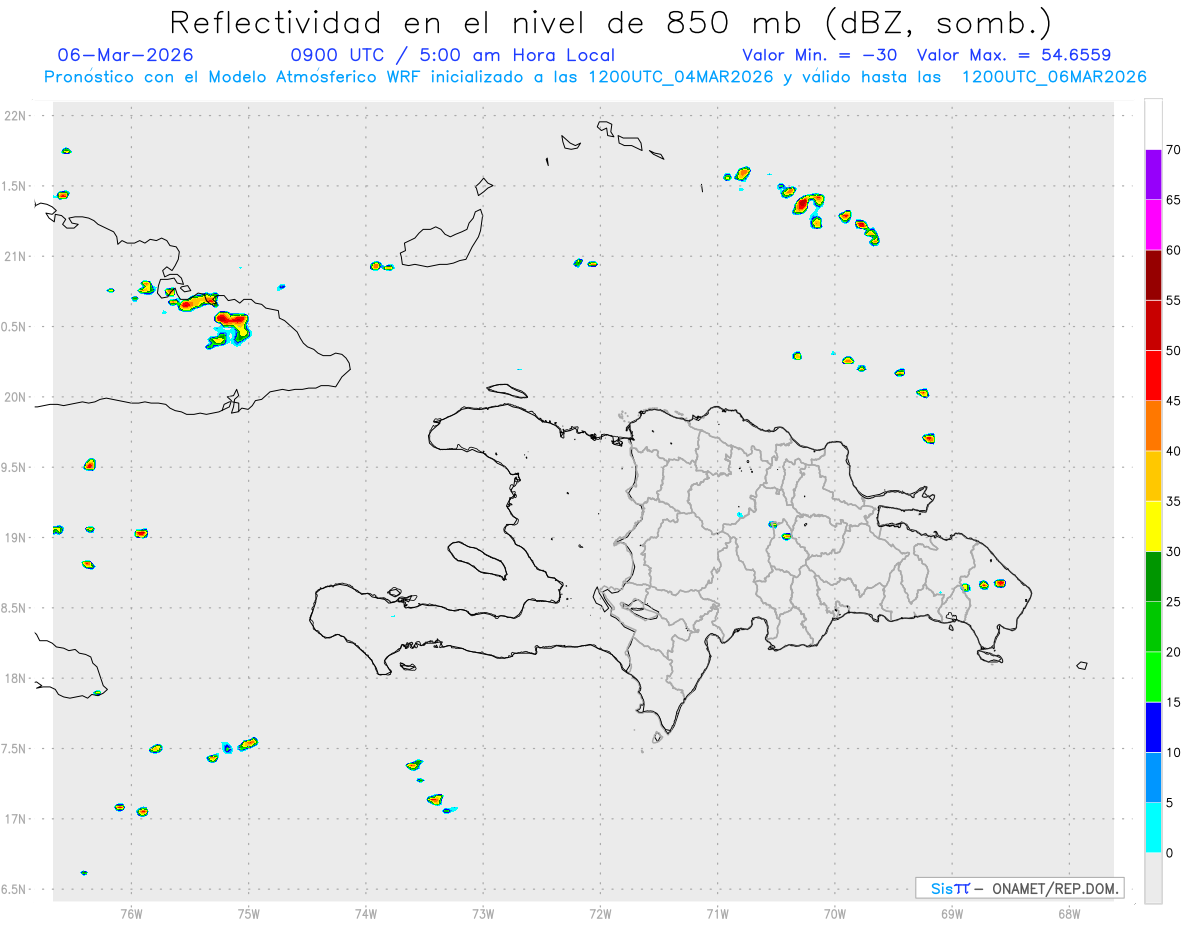Pick the dark green 25-30 dBZ color swatch
Screen dimensions: 1200x927
[x=1153, y=576]
